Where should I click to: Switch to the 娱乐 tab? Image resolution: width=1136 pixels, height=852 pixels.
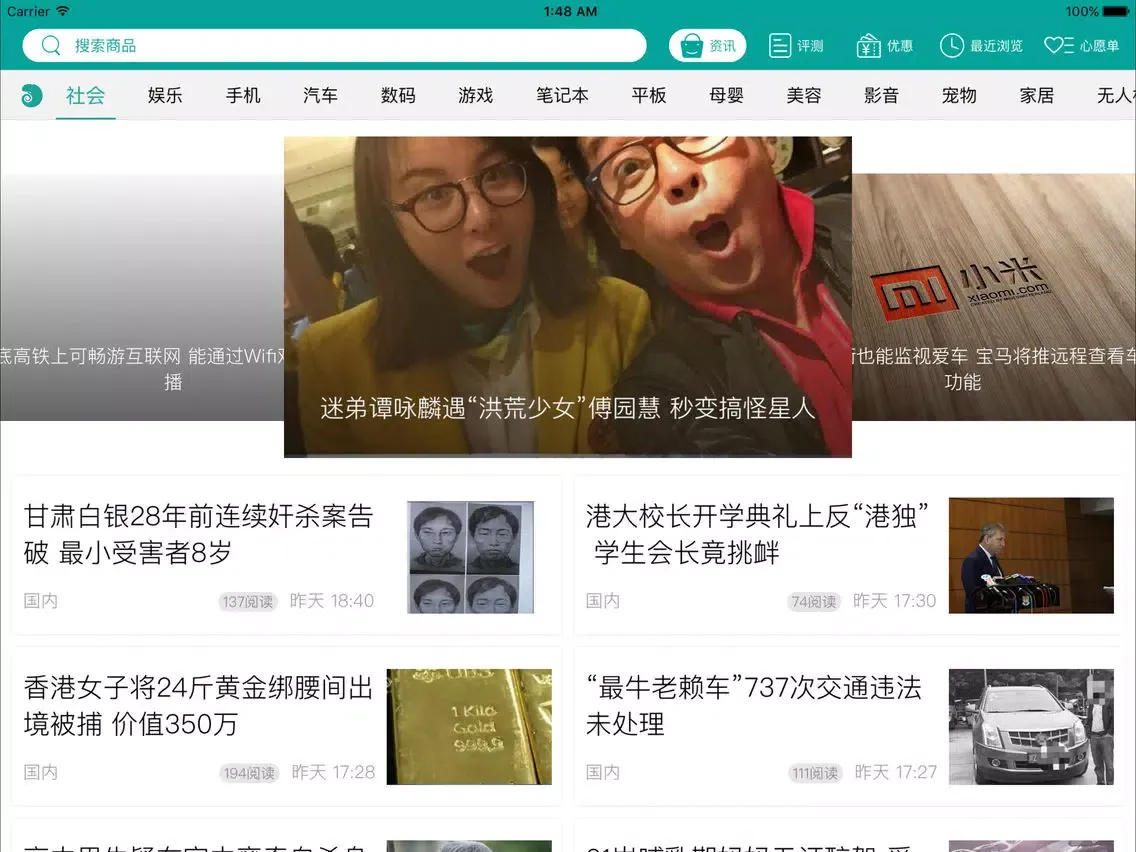point(164,95)
